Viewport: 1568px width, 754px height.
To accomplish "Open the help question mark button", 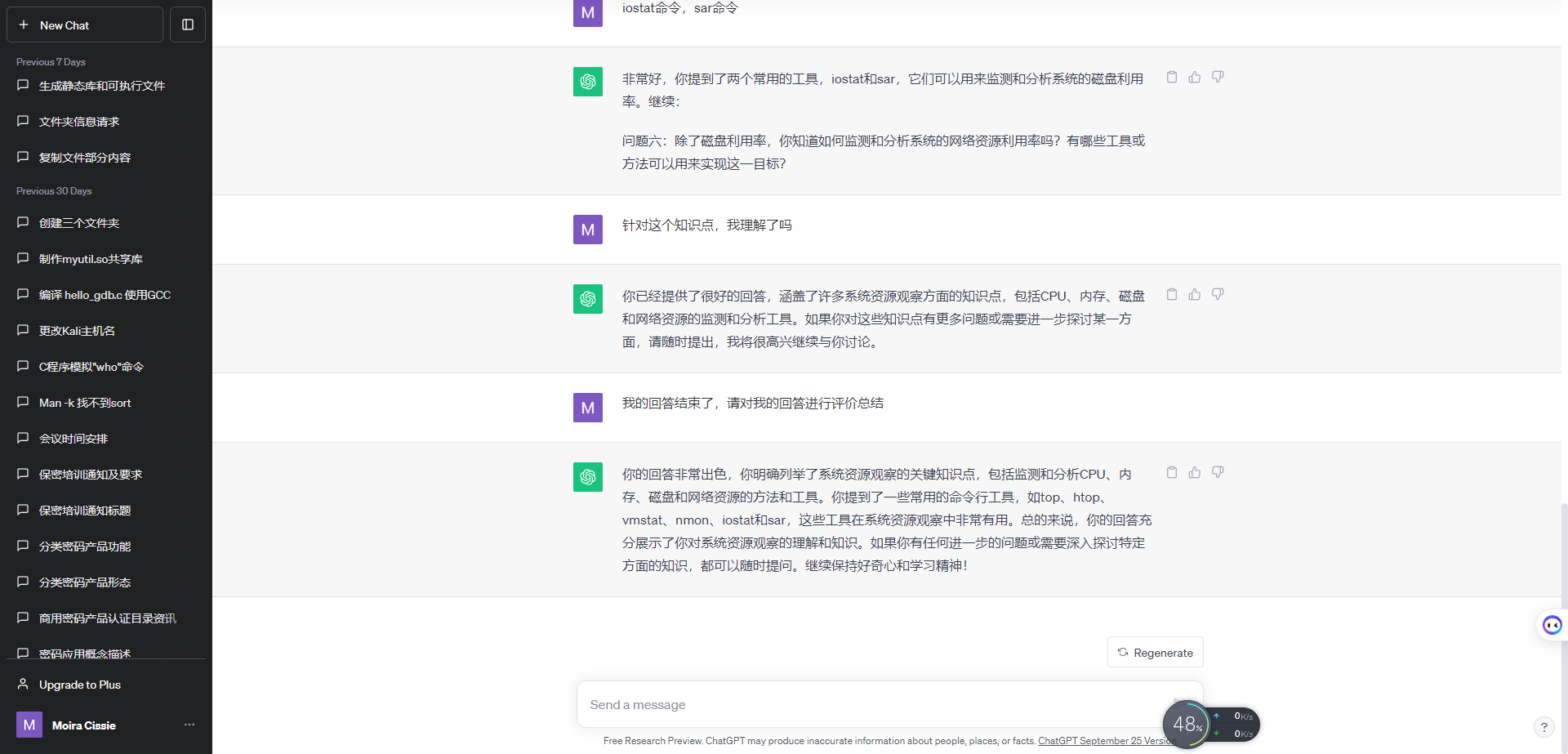I will point(1543,726).
